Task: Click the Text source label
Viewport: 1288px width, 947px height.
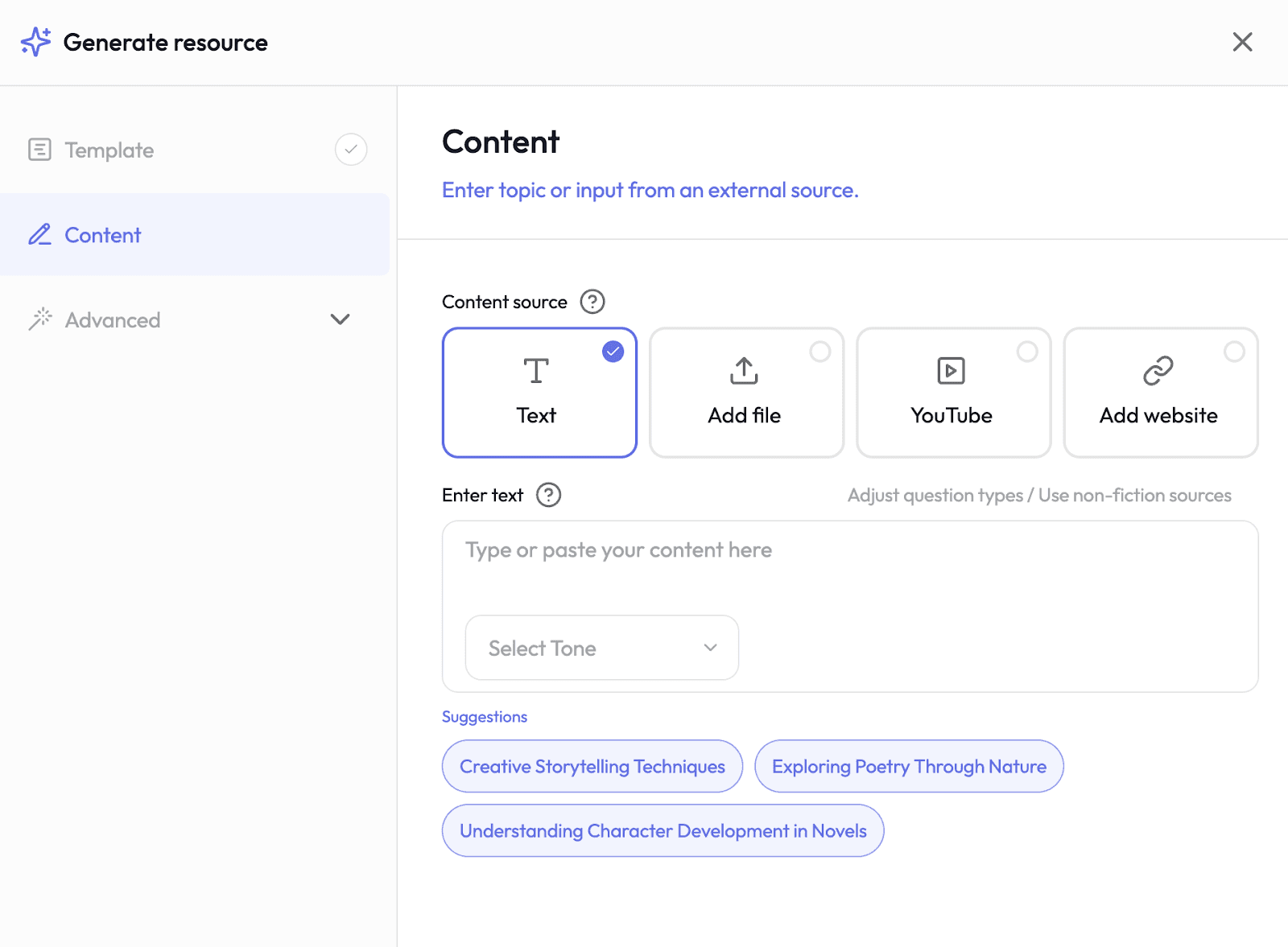Action: pyautogui.click(x=536, y=415)
